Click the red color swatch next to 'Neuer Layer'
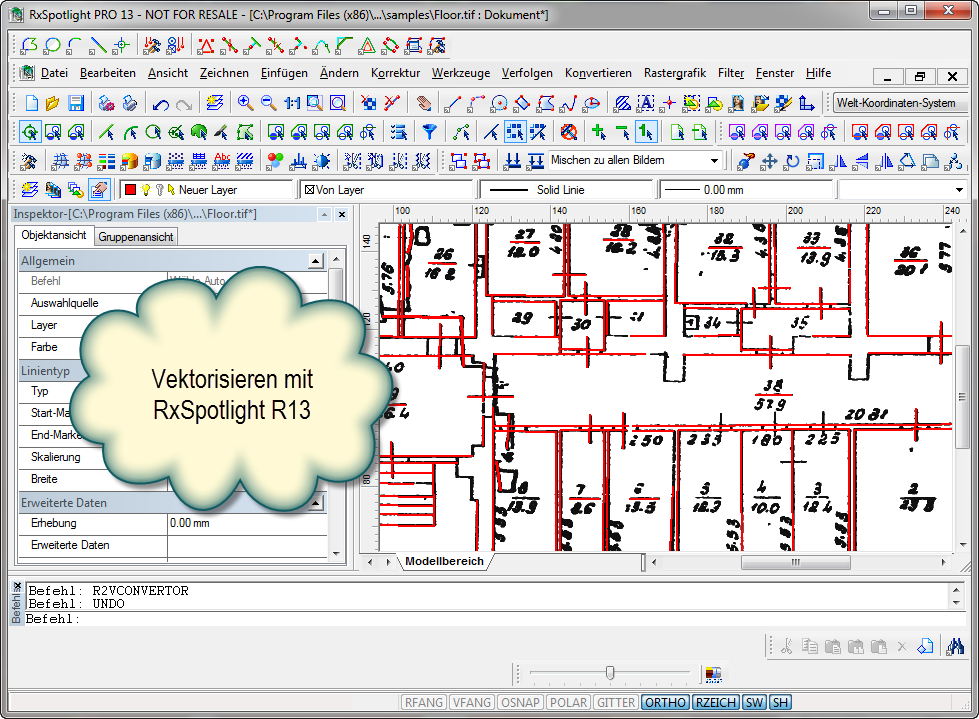979x719 pixels. coord(131,188)
